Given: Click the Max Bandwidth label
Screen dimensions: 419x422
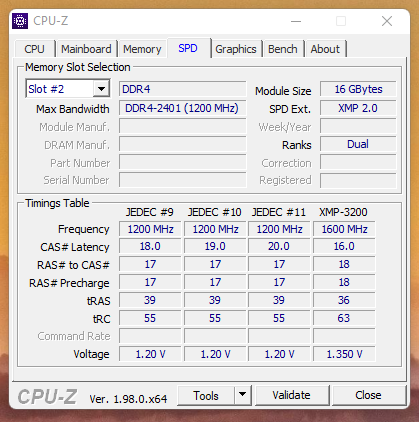Looking at the screenshot, I should (x=73, y=109).
